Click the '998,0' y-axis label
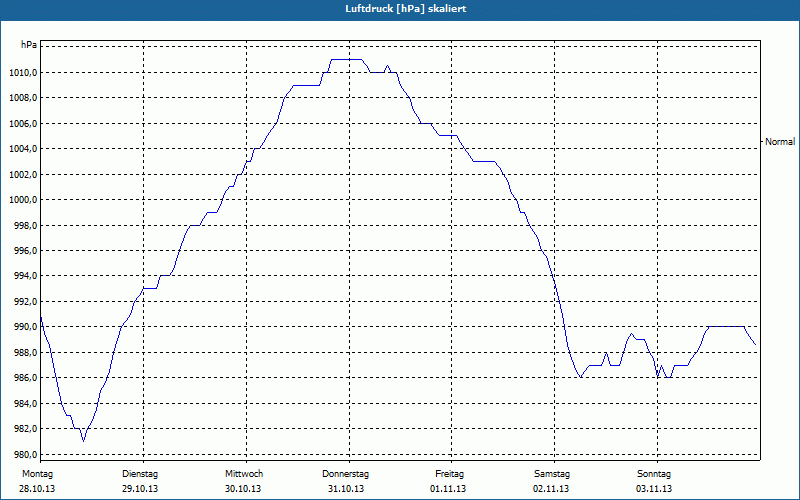The image size is (800, 500). coord(25,226)
